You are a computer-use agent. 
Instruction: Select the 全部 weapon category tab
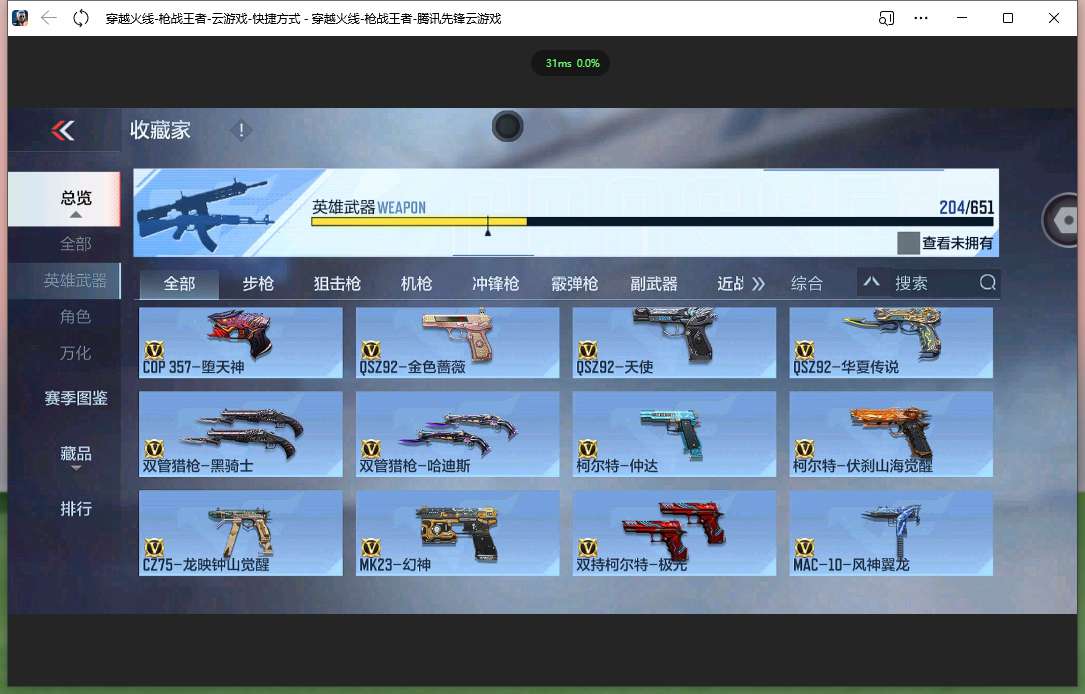[179, 284]
